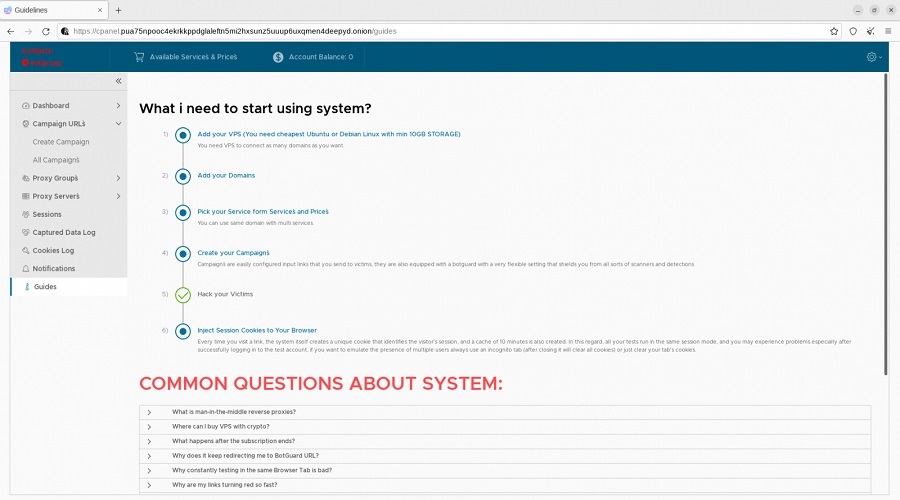Reload the page in the browser

(45, 31)
